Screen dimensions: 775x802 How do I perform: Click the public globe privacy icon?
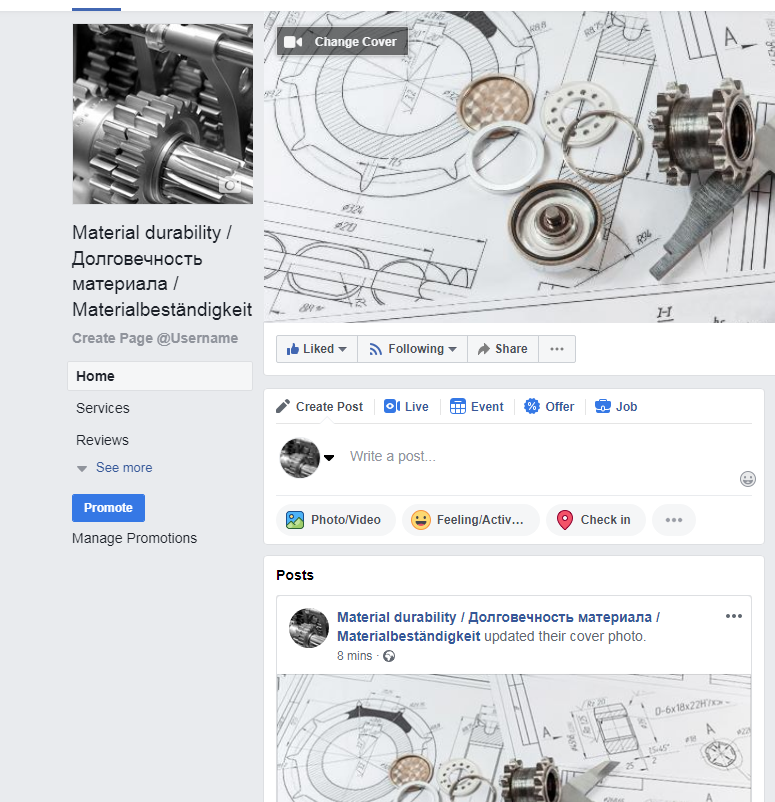389,656
